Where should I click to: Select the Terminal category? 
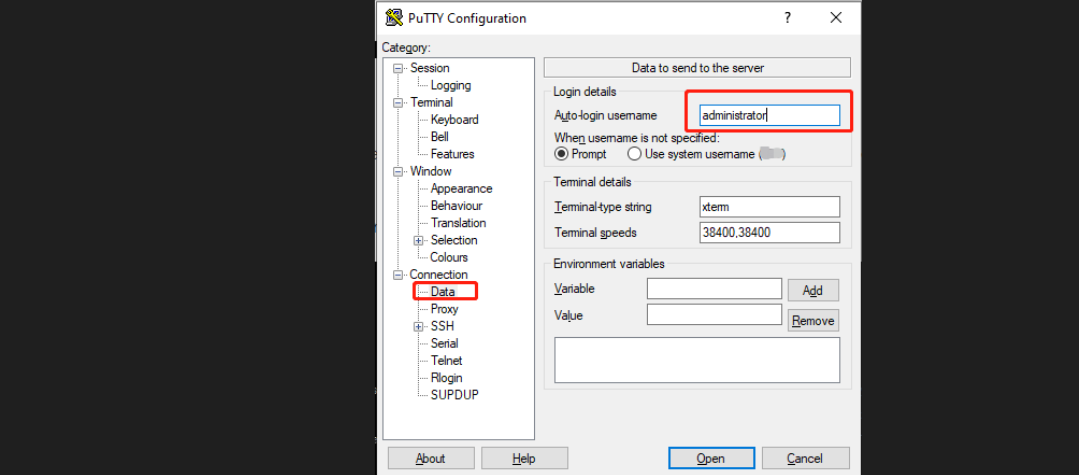click(431, 103)
